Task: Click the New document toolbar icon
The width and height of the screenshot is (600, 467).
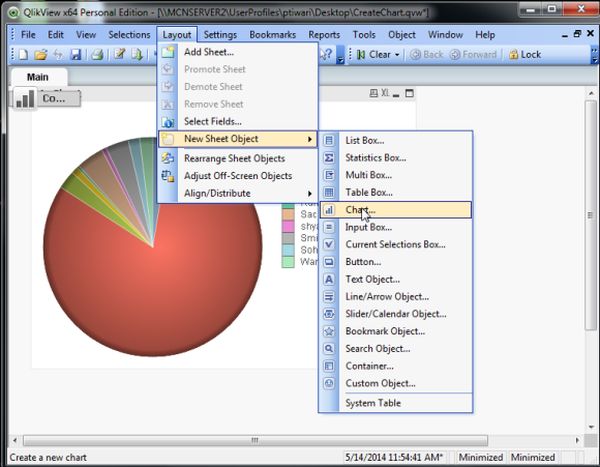Action: [23, 55]
